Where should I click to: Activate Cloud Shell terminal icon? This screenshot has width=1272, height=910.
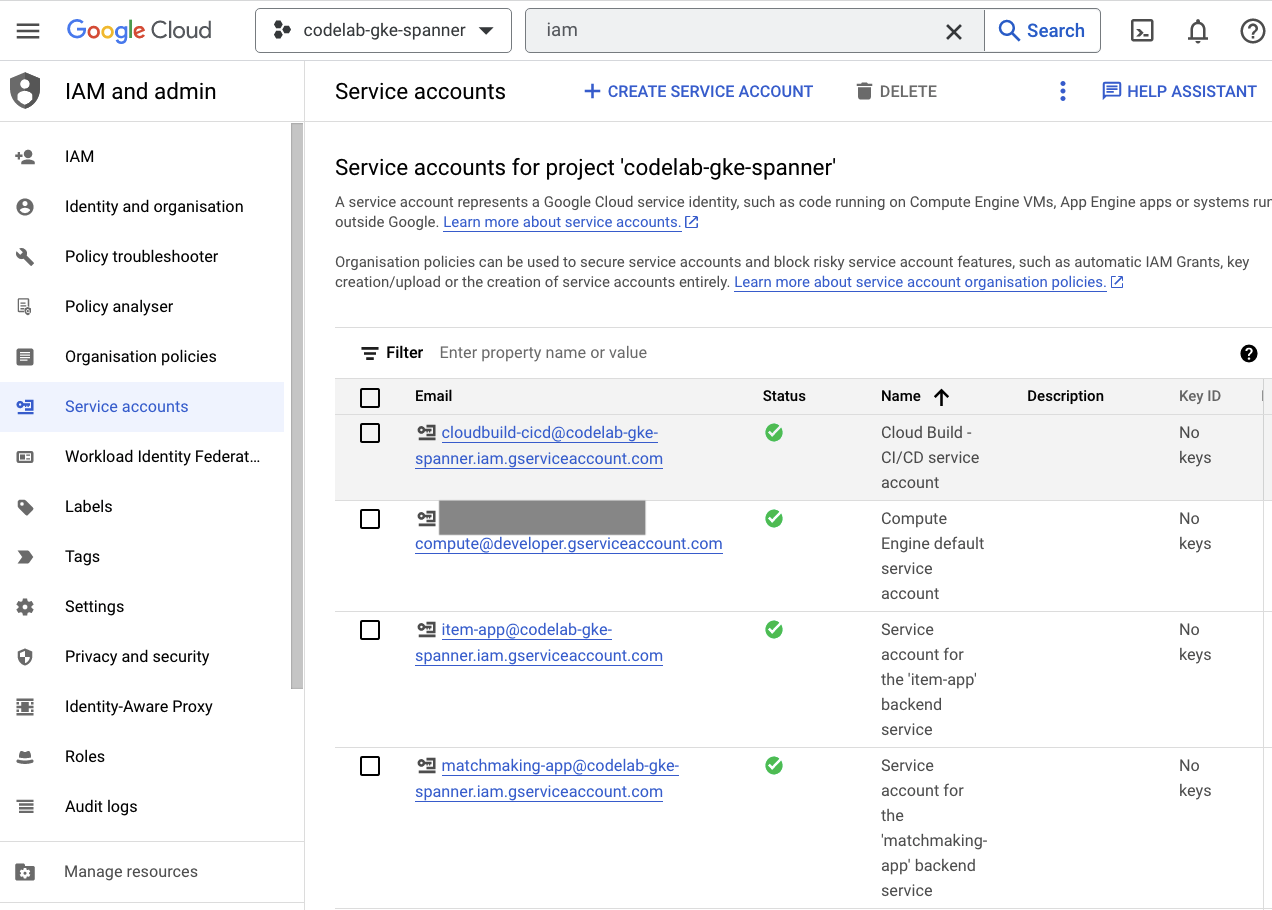(x=1142, y=31)
